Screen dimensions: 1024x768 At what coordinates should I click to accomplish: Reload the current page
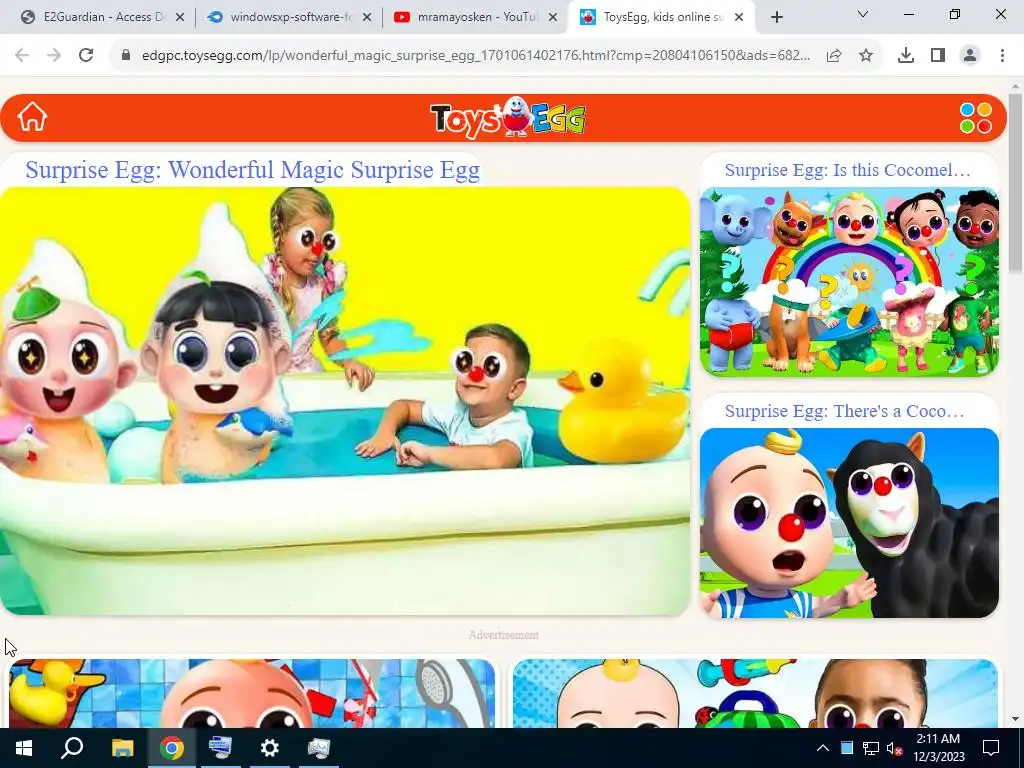click(x=86, y=56)
